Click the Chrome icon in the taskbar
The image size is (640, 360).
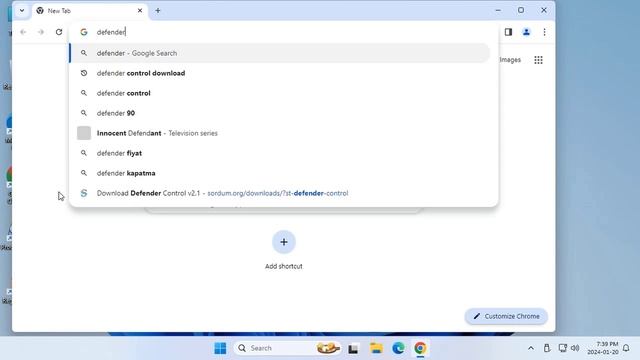click(x=420, y=348)
